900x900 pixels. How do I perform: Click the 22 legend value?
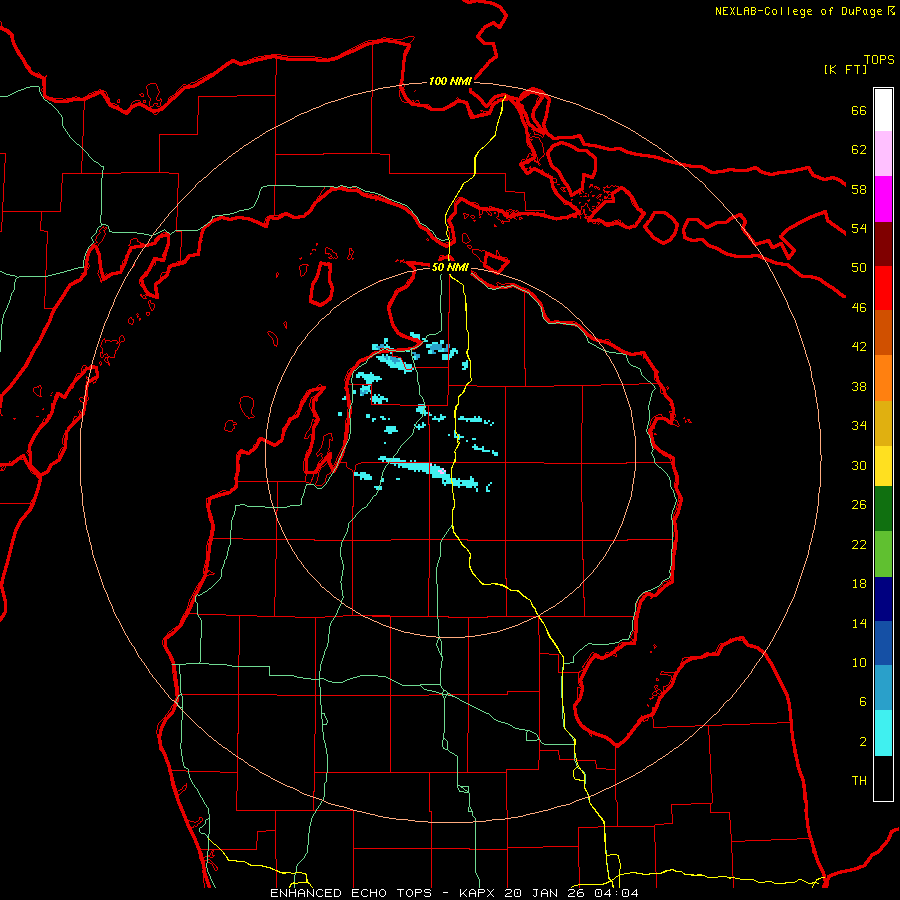point(859,544)
